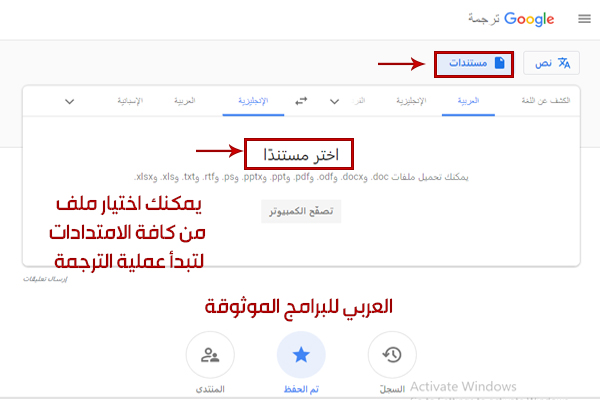Viewport: 600px width, 400px height.
Task: Open the Saved (تم الحفظ) star icon
Action: (x=301, y=355)
